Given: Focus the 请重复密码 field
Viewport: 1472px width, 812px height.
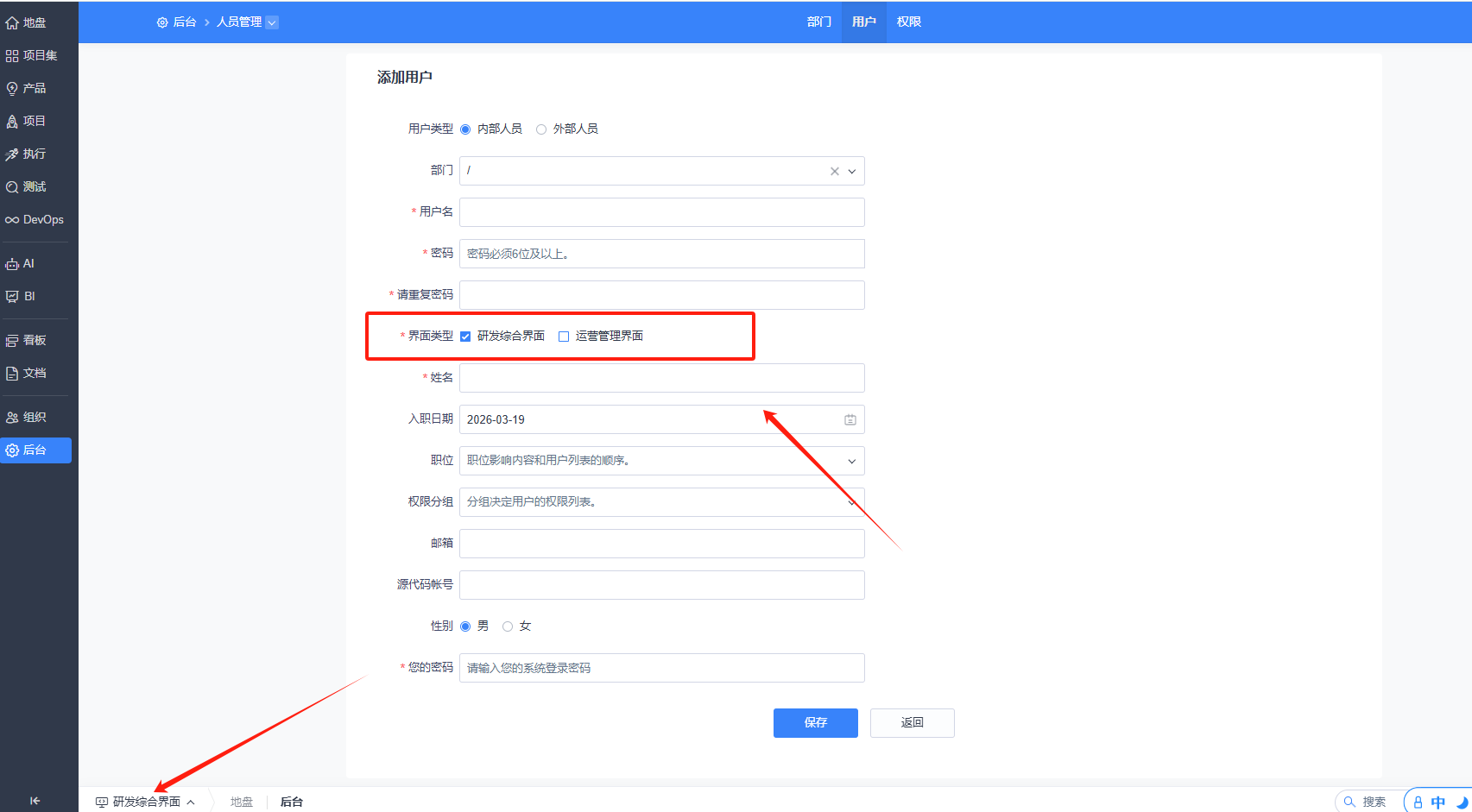Looking at the screenshot, I should point(662,295).
